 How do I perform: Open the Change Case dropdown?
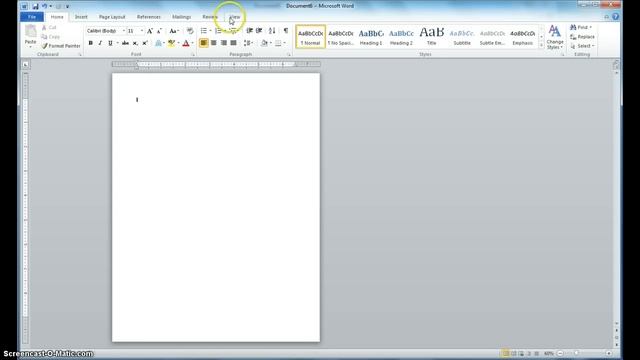[174, 31]
